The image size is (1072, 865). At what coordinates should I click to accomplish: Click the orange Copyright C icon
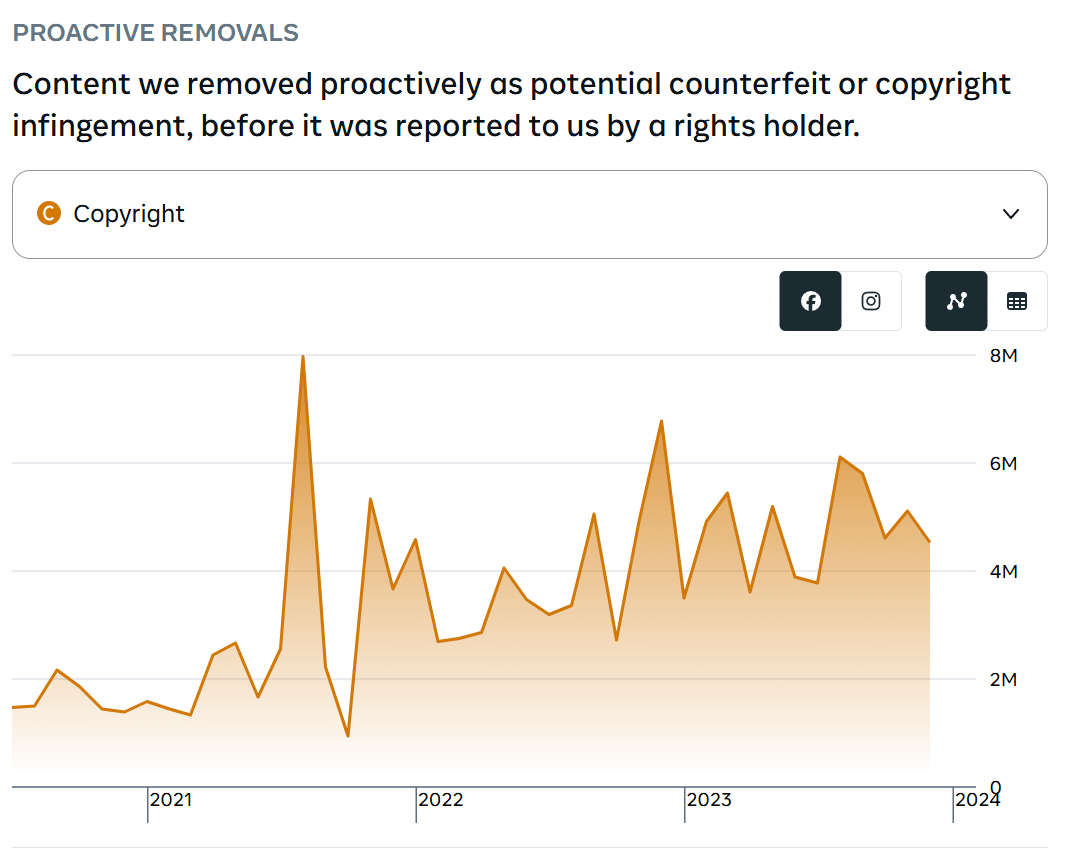(49, 213)
